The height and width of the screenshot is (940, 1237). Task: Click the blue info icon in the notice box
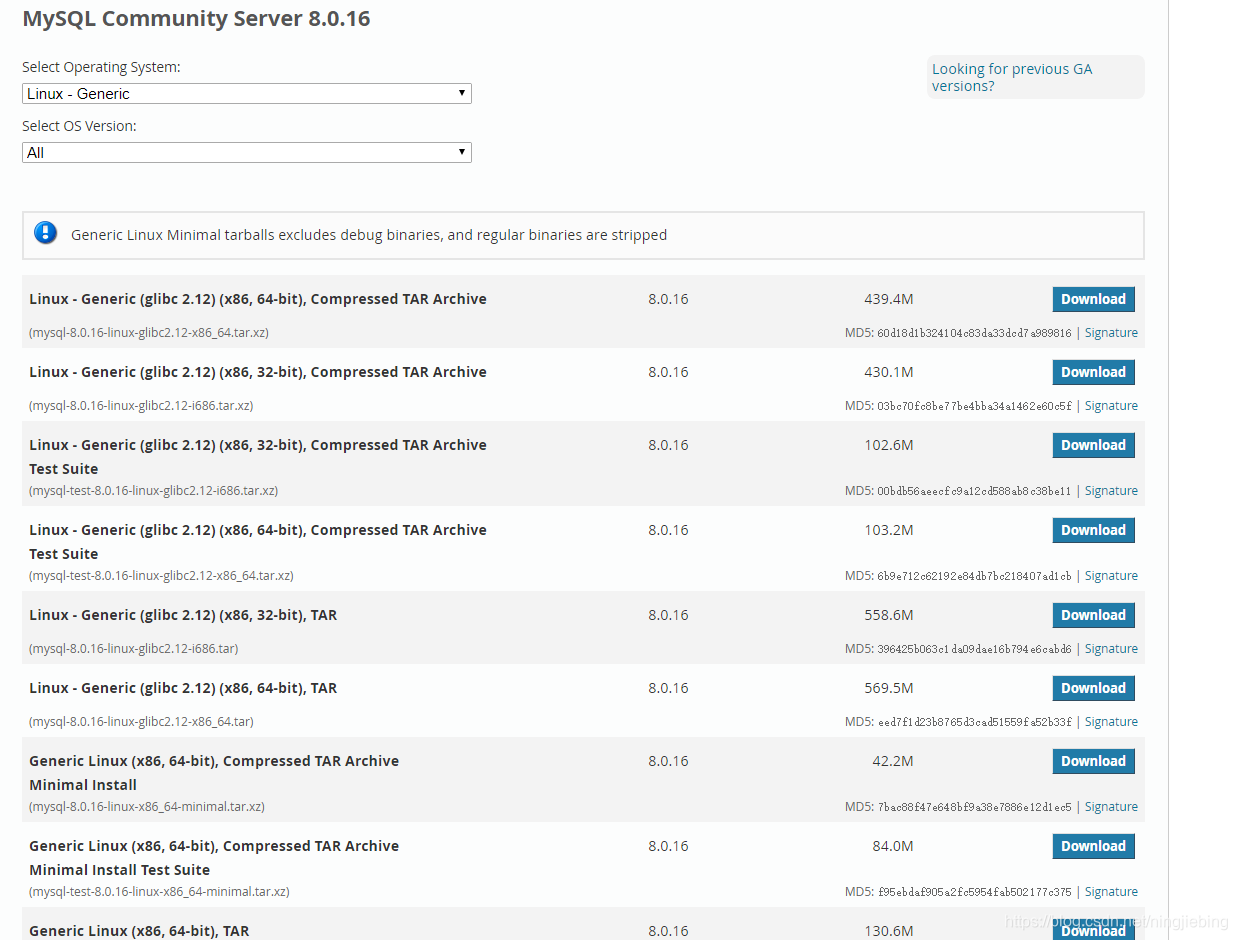point(45,233)
